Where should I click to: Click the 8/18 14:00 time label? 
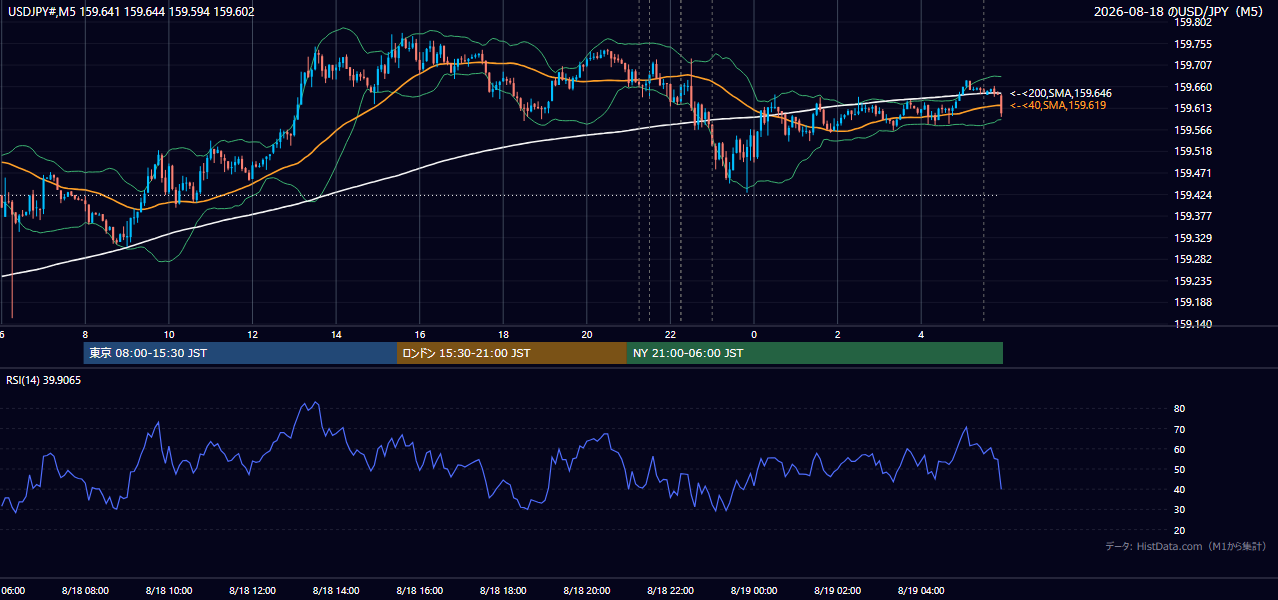pyautogui.click(x=336, y=591)
